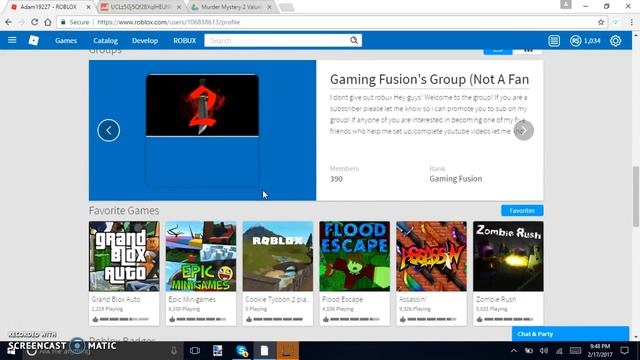Viewport: 640px width, 360px height.
Task: Click the Grand Blox Auto thumbnail
Action: [x=124, y=256]
